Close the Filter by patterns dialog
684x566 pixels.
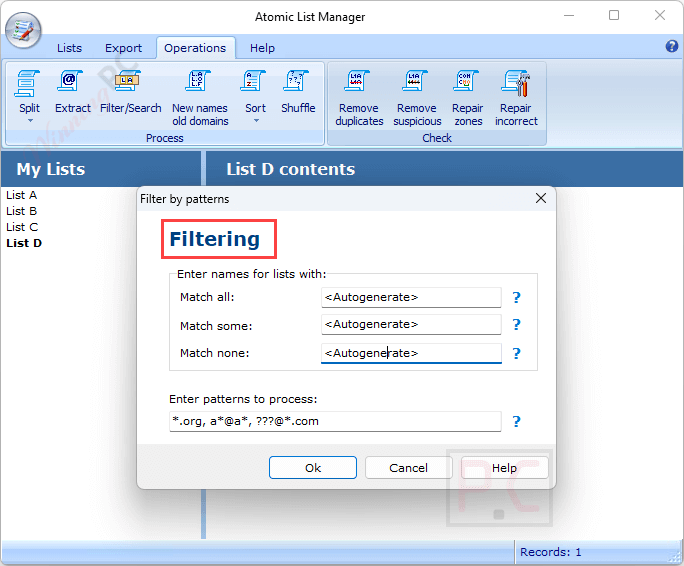[x=541, y=199]
